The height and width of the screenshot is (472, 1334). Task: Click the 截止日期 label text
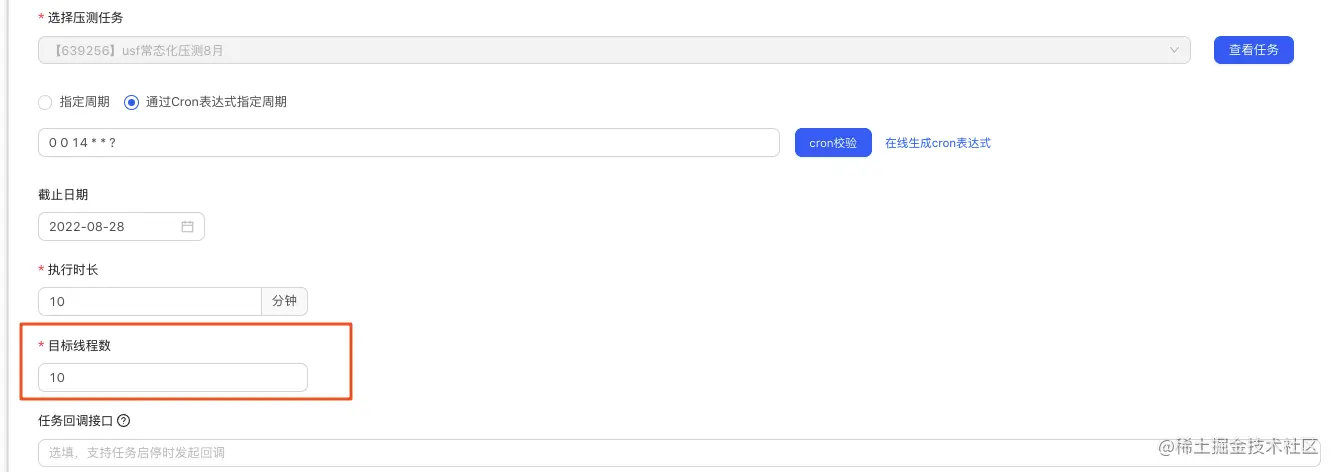(63, 194)
